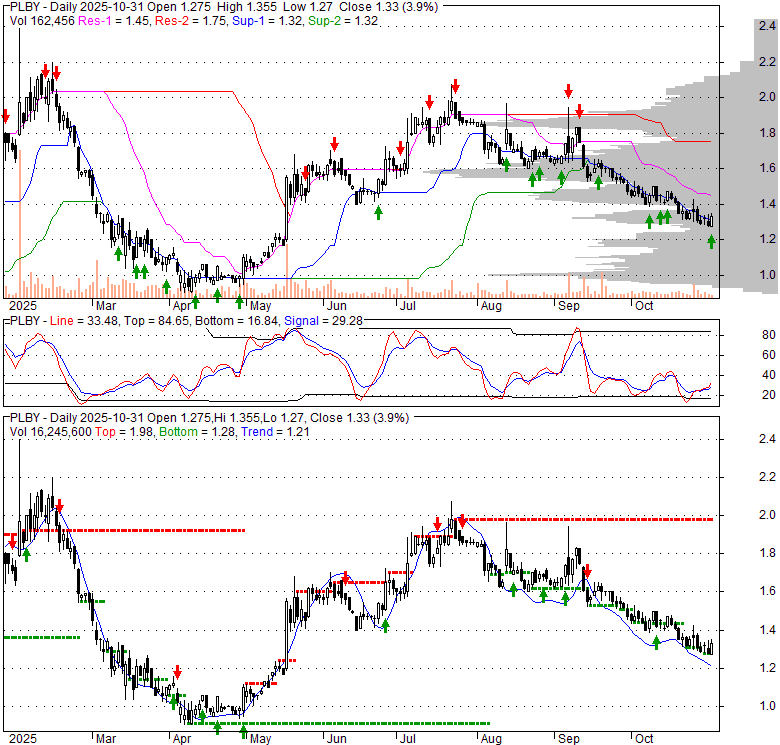The width and height of the screenshot is (780, 745).
Task: Click the last green buy arrow in late October, top chart
Action: pyautogui.click(x=711, y=242)
